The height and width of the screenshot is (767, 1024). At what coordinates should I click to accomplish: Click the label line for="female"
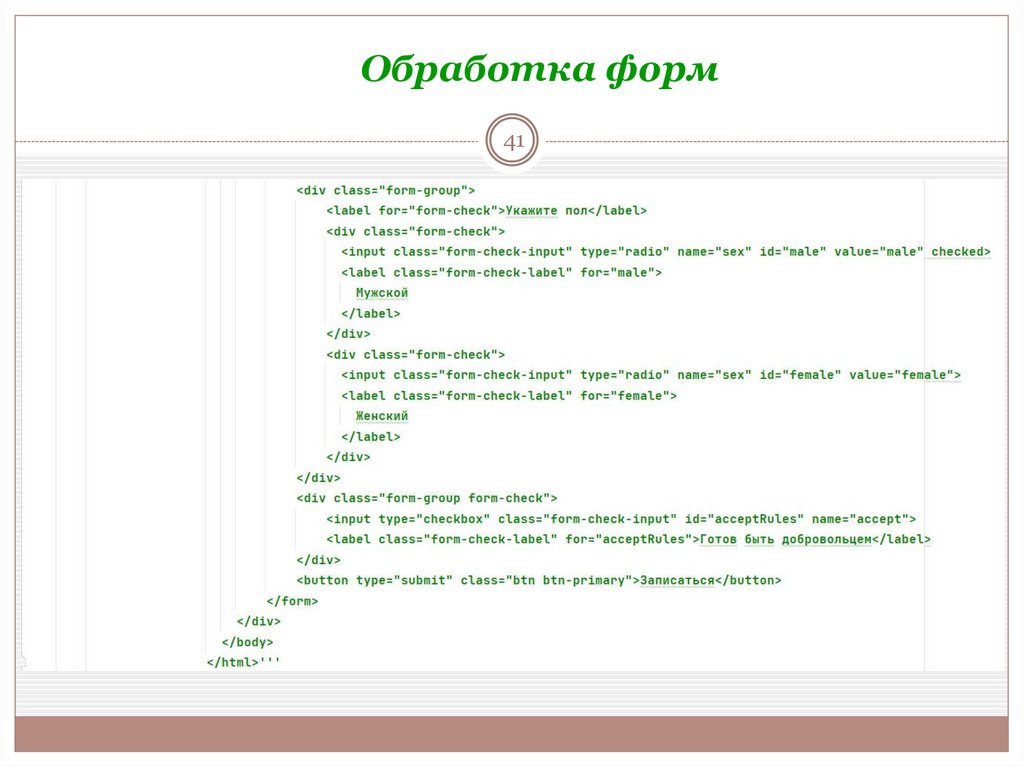click(x=509, y=396)
